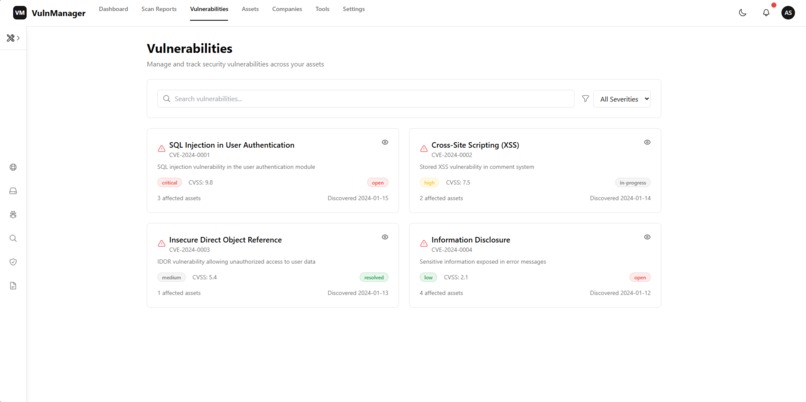Click the document icon in sidebar
806x402 pixels.
point(13,285)
